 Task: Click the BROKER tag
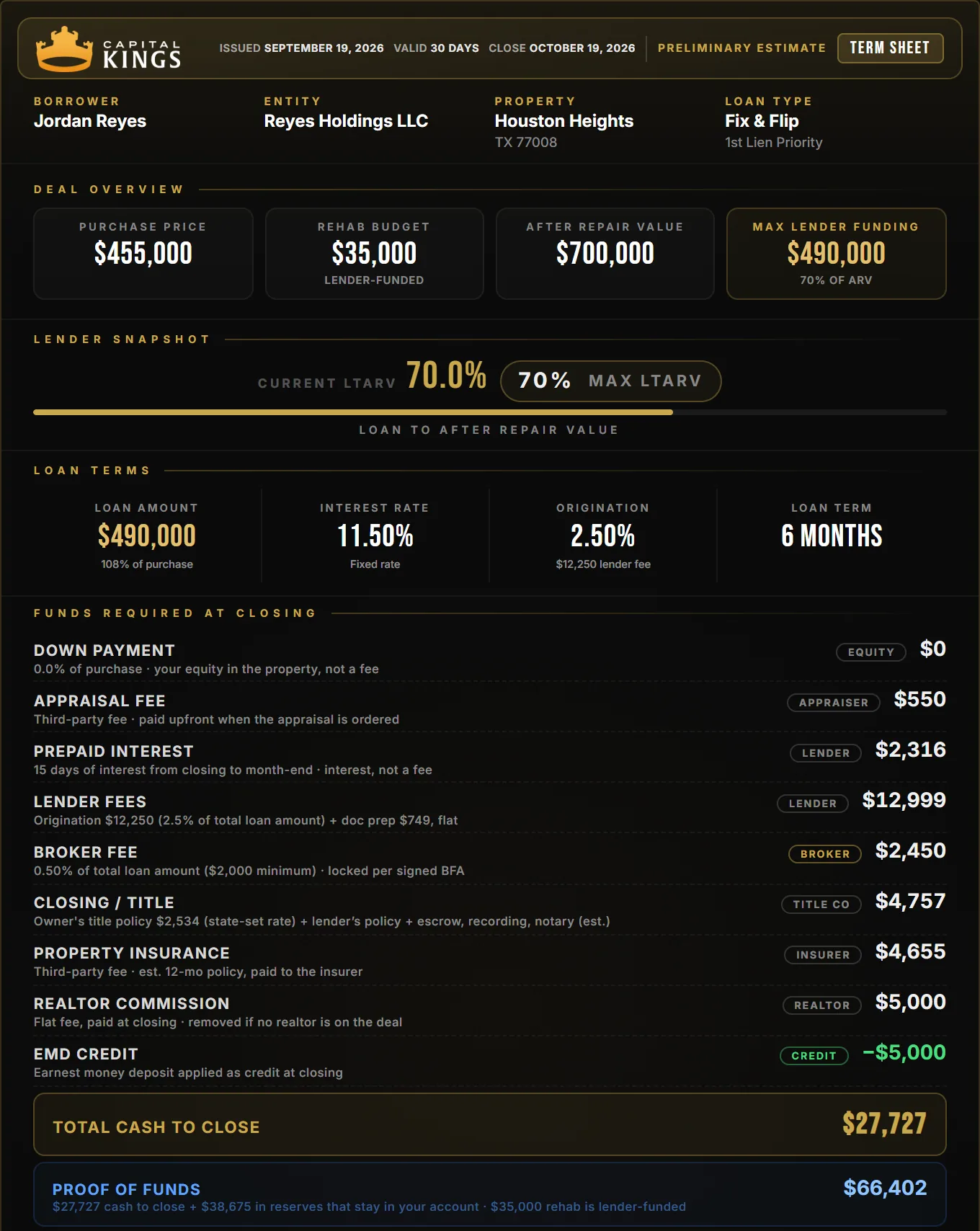pyautogui.click(x=825, y=854)
